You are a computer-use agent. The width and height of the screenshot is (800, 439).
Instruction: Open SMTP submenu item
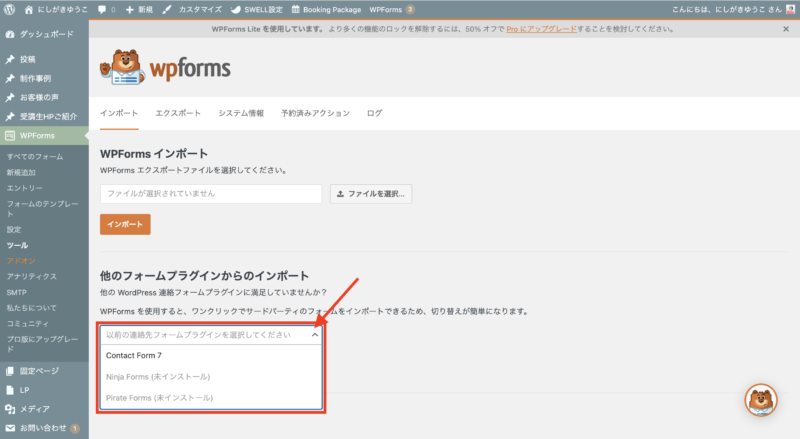(x=16, y=292)
